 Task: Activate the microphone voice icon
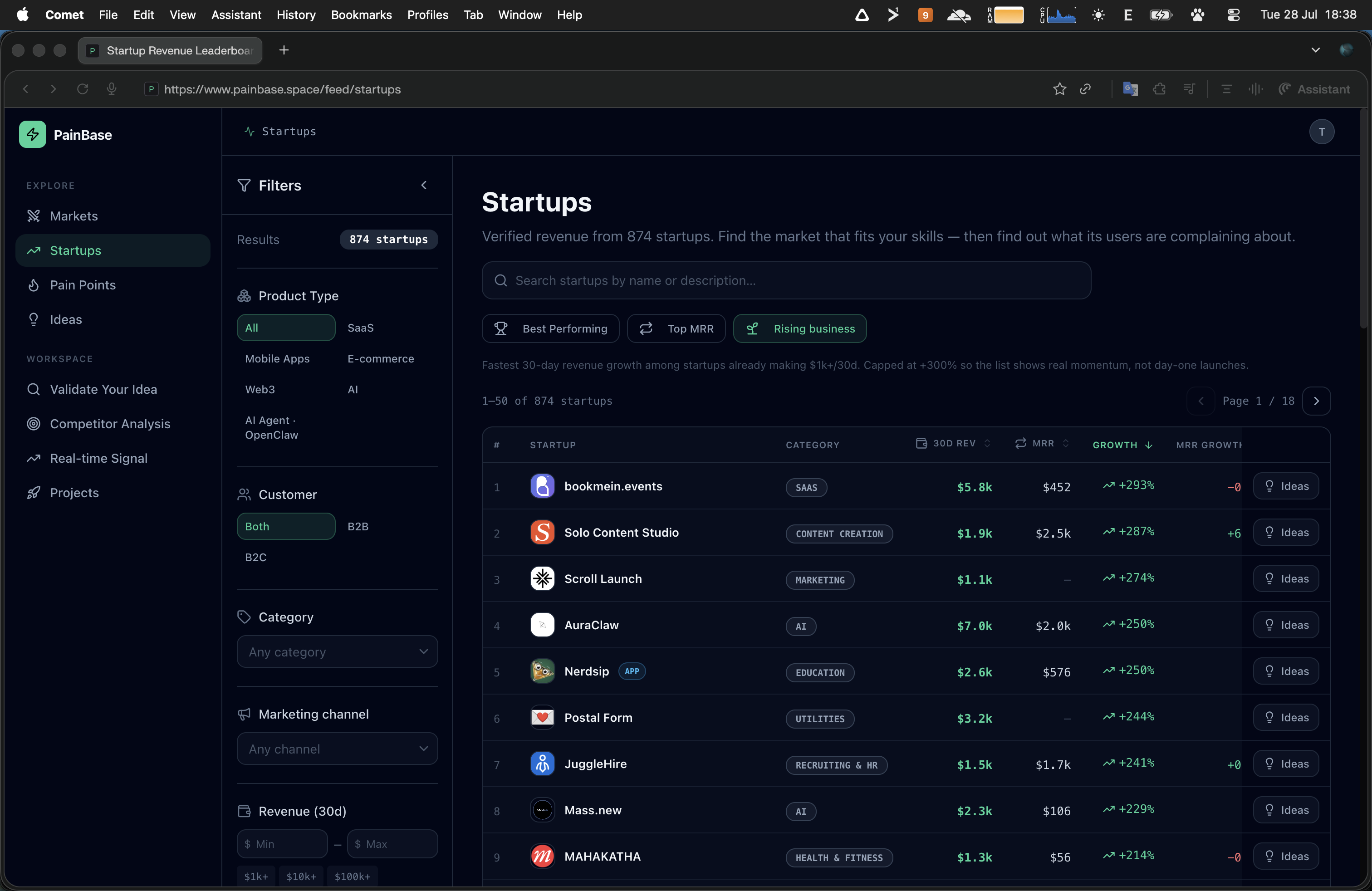coord(111,89)
